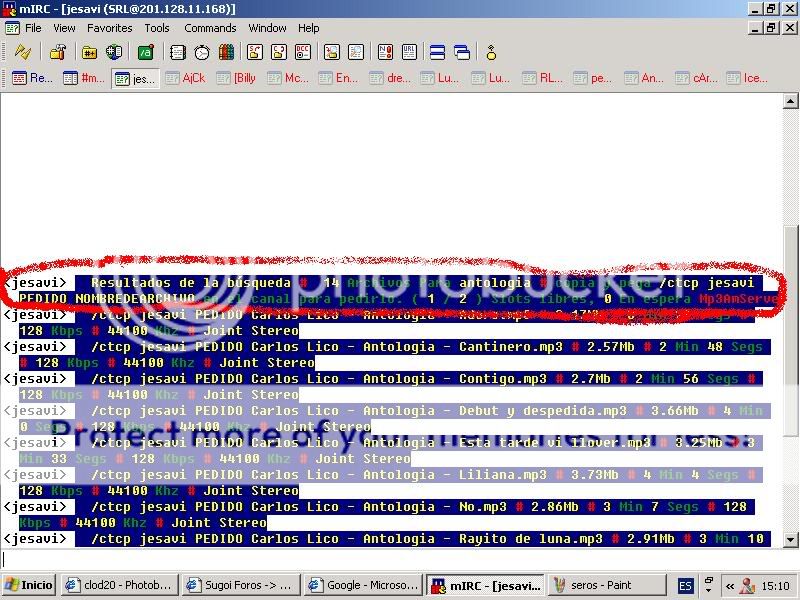Switch to the An... query tab
Image resolution: width=800 pixels, height=600 pixels.
click(645, 78)
